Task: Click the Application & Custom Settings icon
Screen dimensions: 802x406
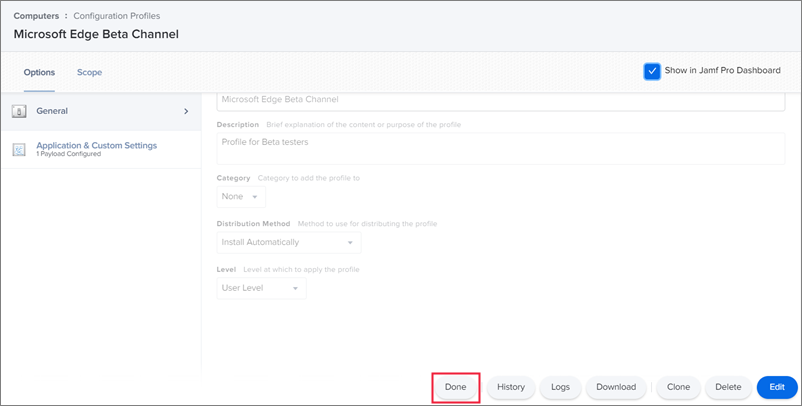Action: [x=18, y=149]
